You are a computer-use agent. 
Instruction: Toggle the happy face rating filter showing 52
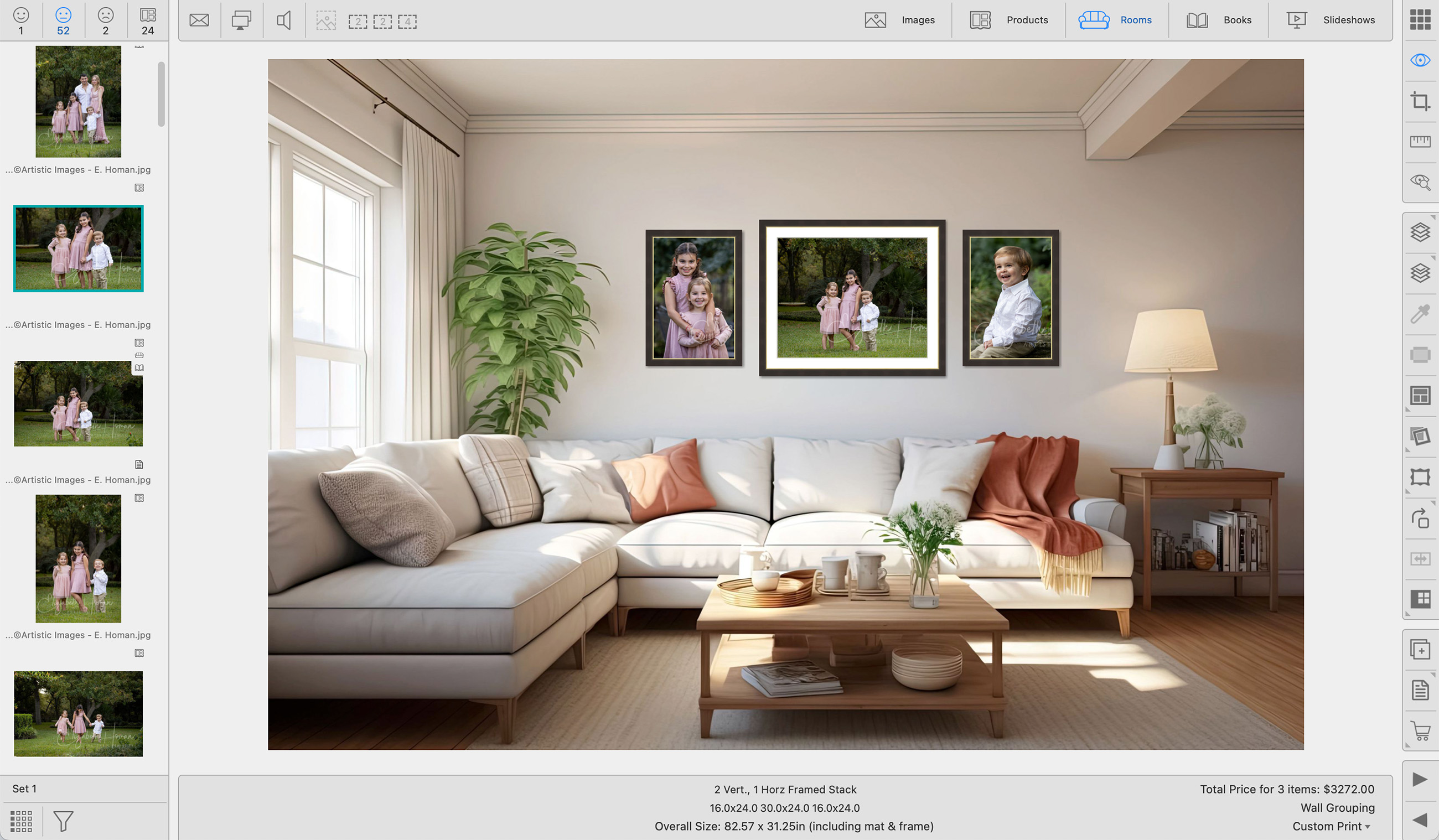(x=63, y=20)
